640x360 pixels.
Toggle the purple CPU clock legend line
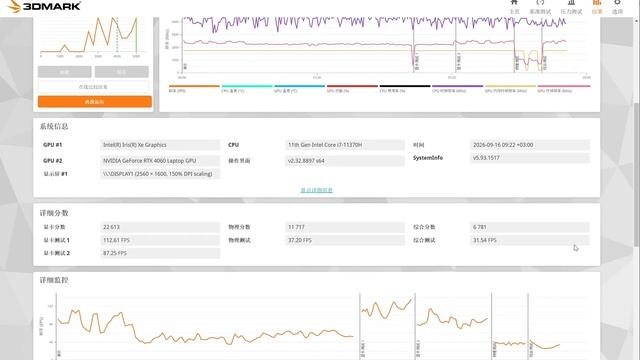(458, 89)
